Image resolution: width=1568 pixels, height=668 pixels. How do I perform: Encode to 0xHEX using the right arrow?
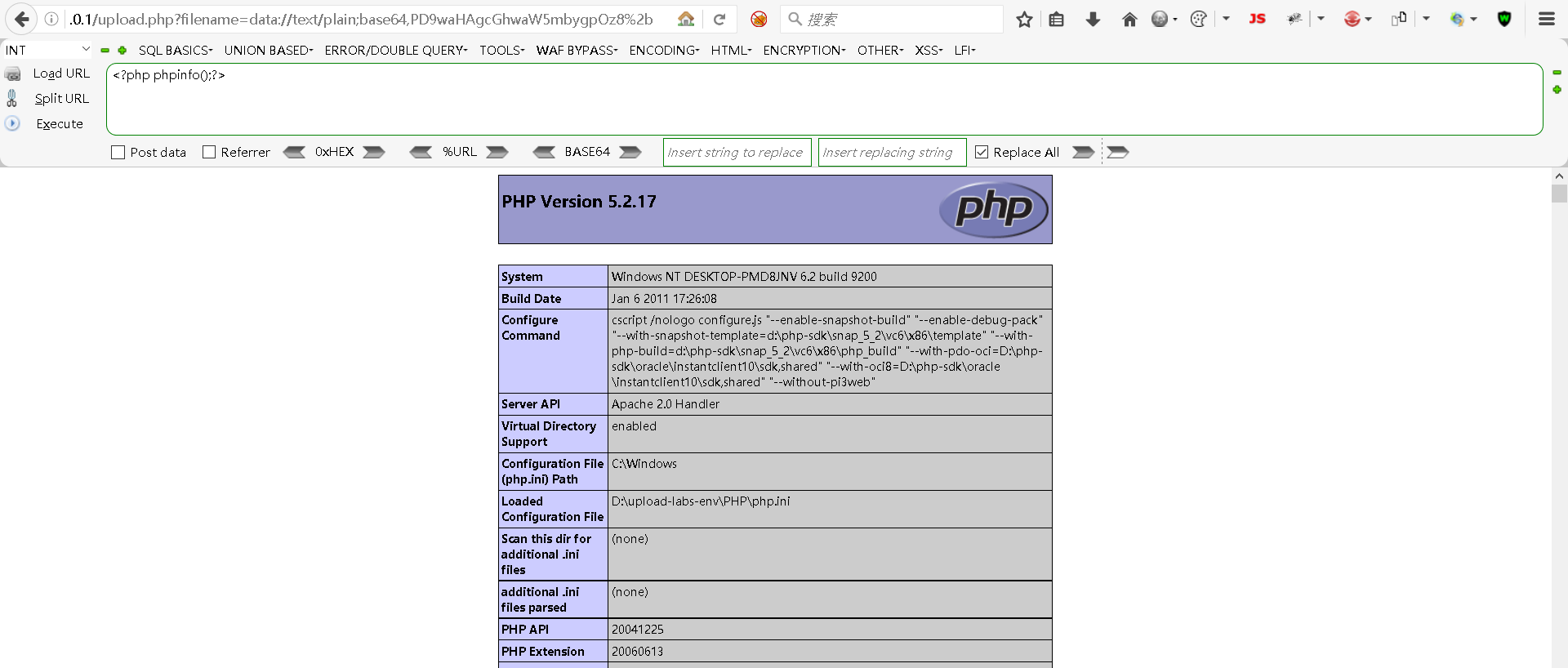click(374, 152)
